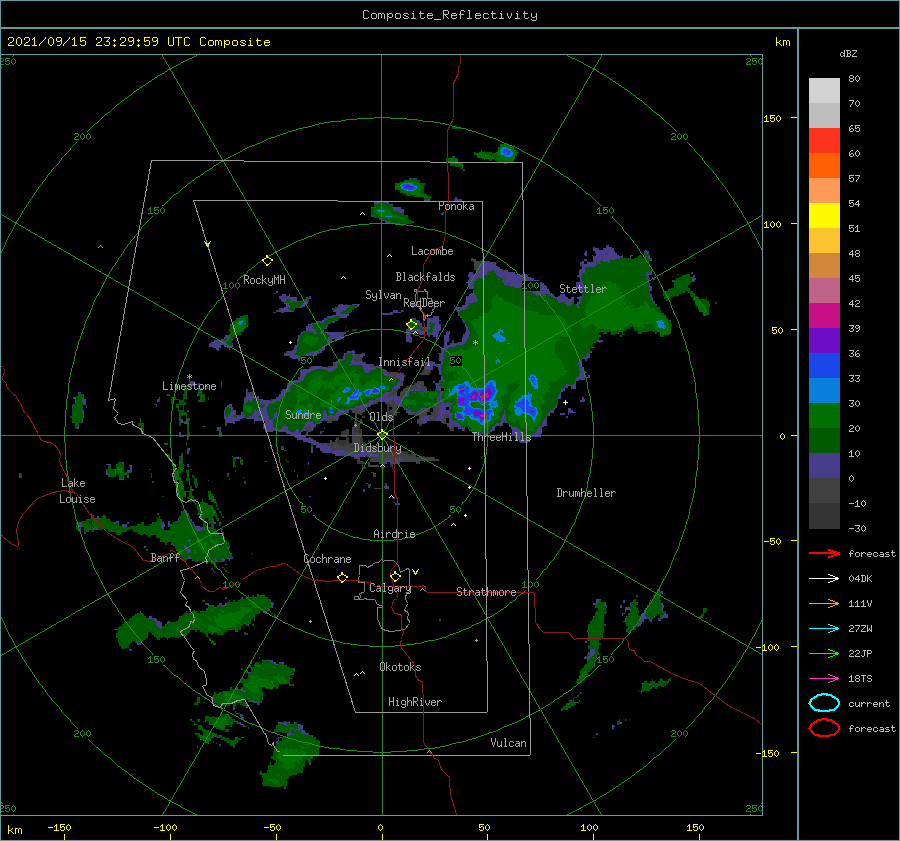Click the yellow V marker right of Calgary diamond
900x841 pixels.
coord(415,572)
